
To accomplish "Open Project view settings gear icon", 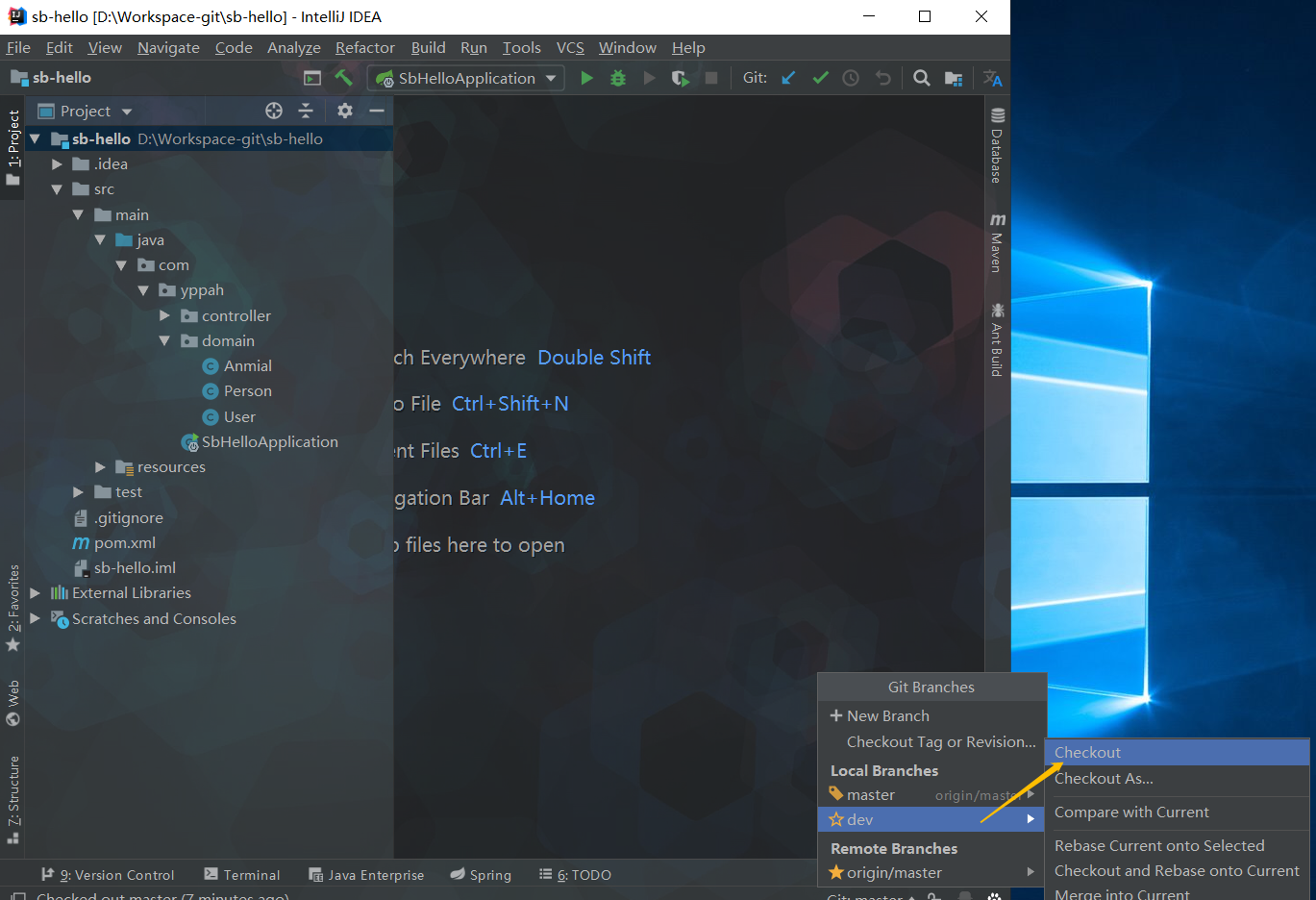I will (x=345, y=111).
